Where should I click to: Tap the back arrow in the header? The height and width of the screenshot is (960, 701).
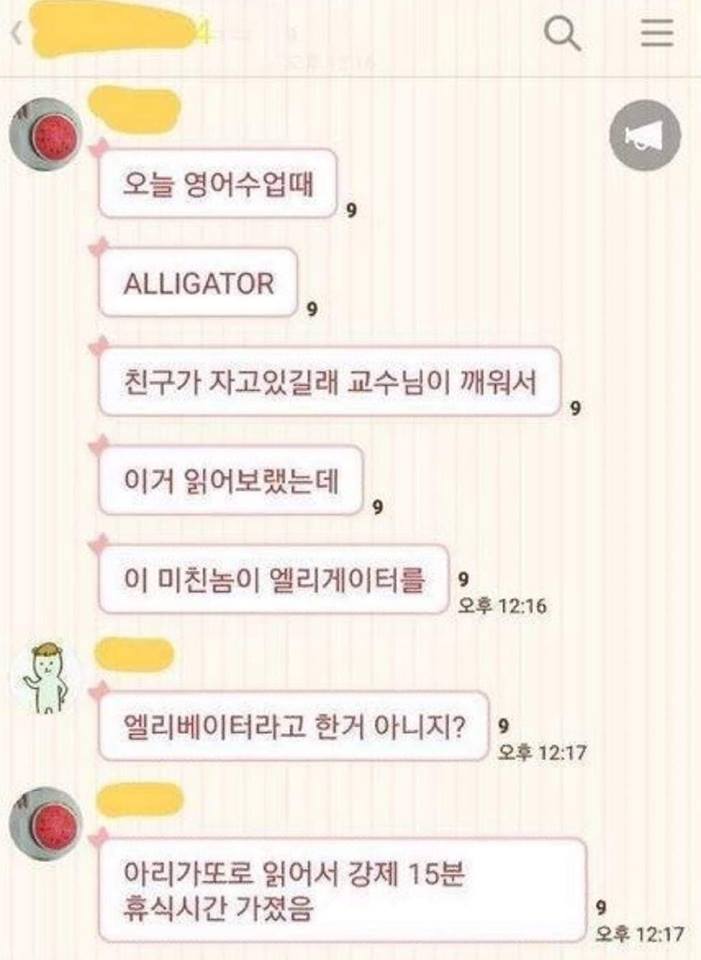pos(17,34)
